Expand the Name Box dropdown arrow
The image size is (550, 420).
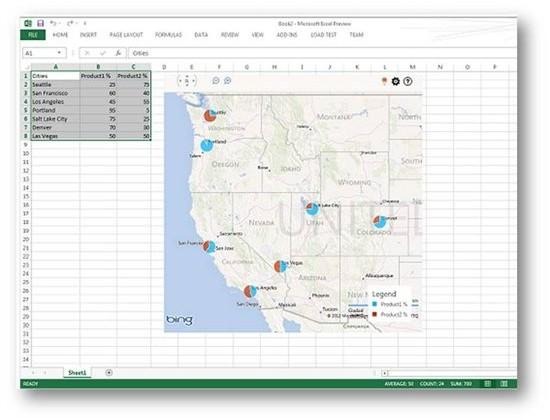[x=59, y=53]
